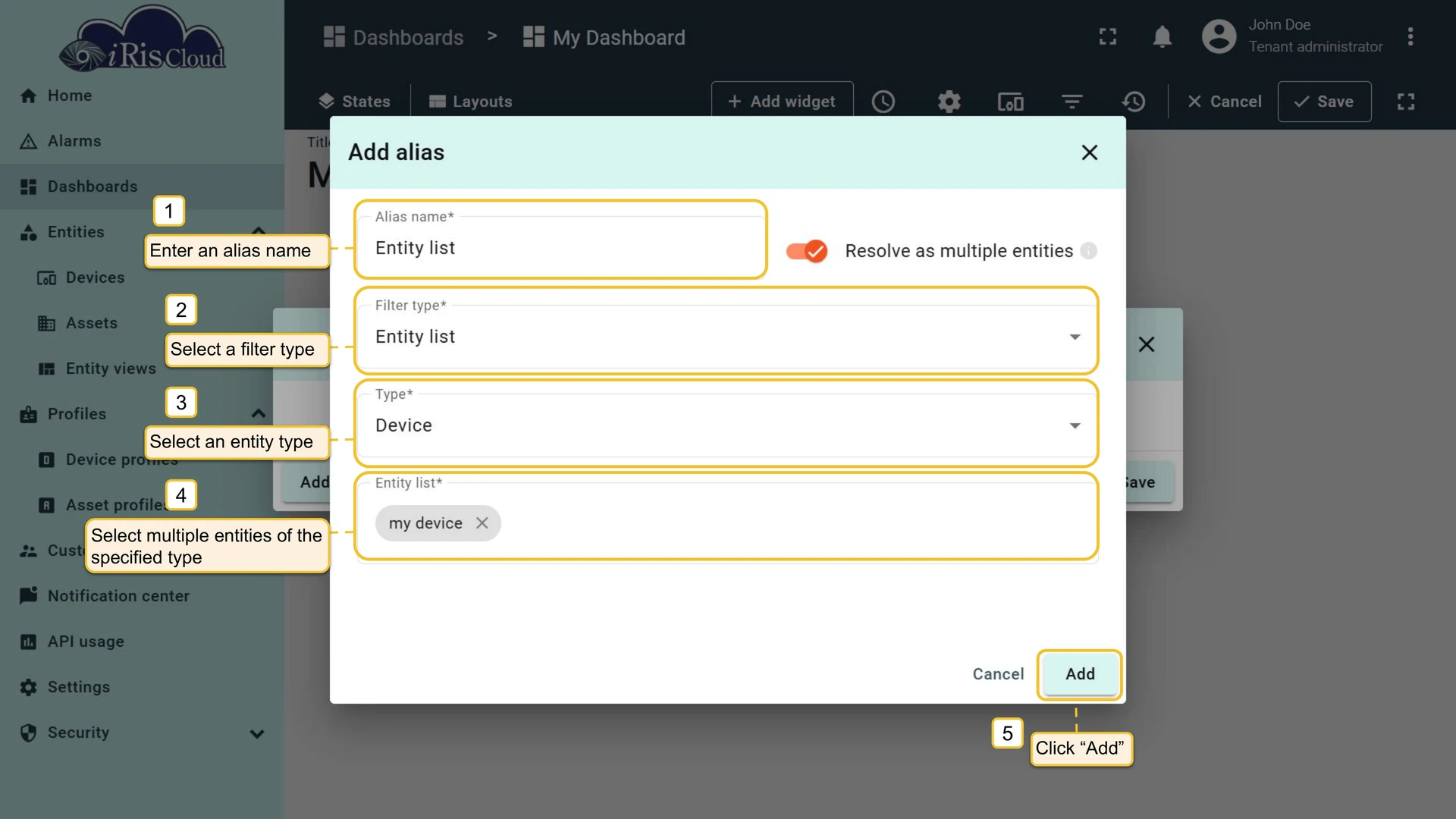This screenshot has width=1456, height=819.
Task: Open the notifications bell icon
Action: (x=1162, y=36)
